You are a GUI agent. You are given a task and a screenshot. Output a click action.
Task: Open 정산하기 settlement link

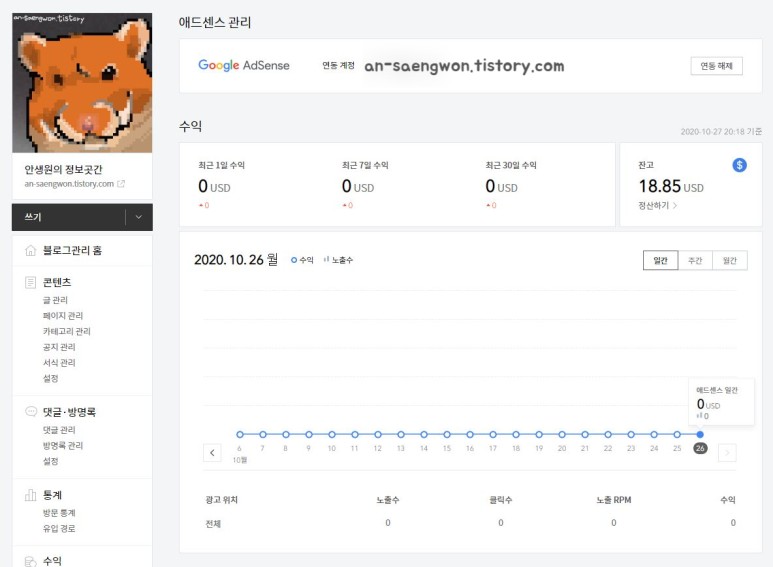click(658, 206)
